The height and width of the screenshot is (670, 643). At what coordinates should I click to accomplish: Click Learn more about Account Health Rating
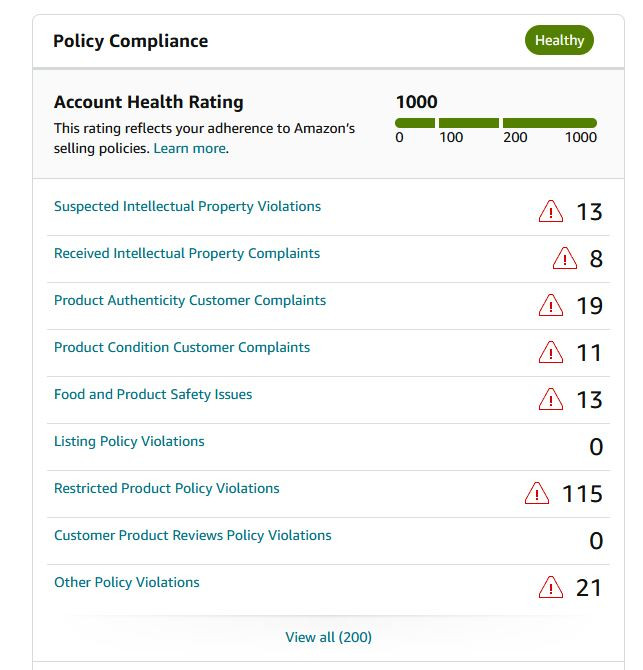pos(190,148)
